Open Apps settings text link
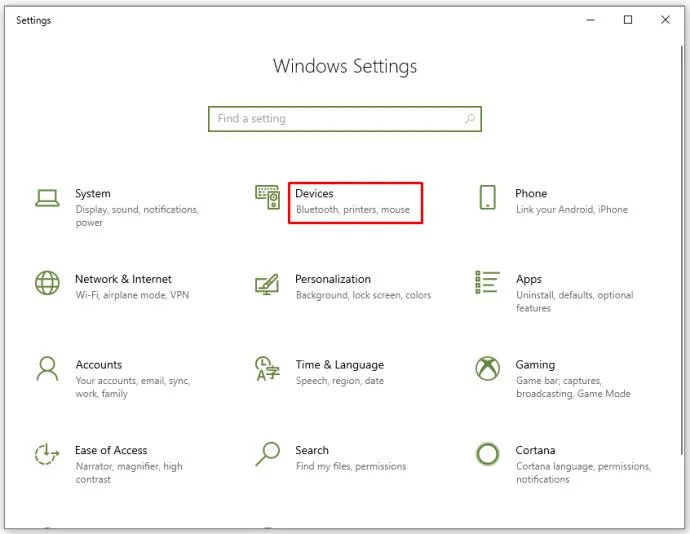 coord(529,280)
